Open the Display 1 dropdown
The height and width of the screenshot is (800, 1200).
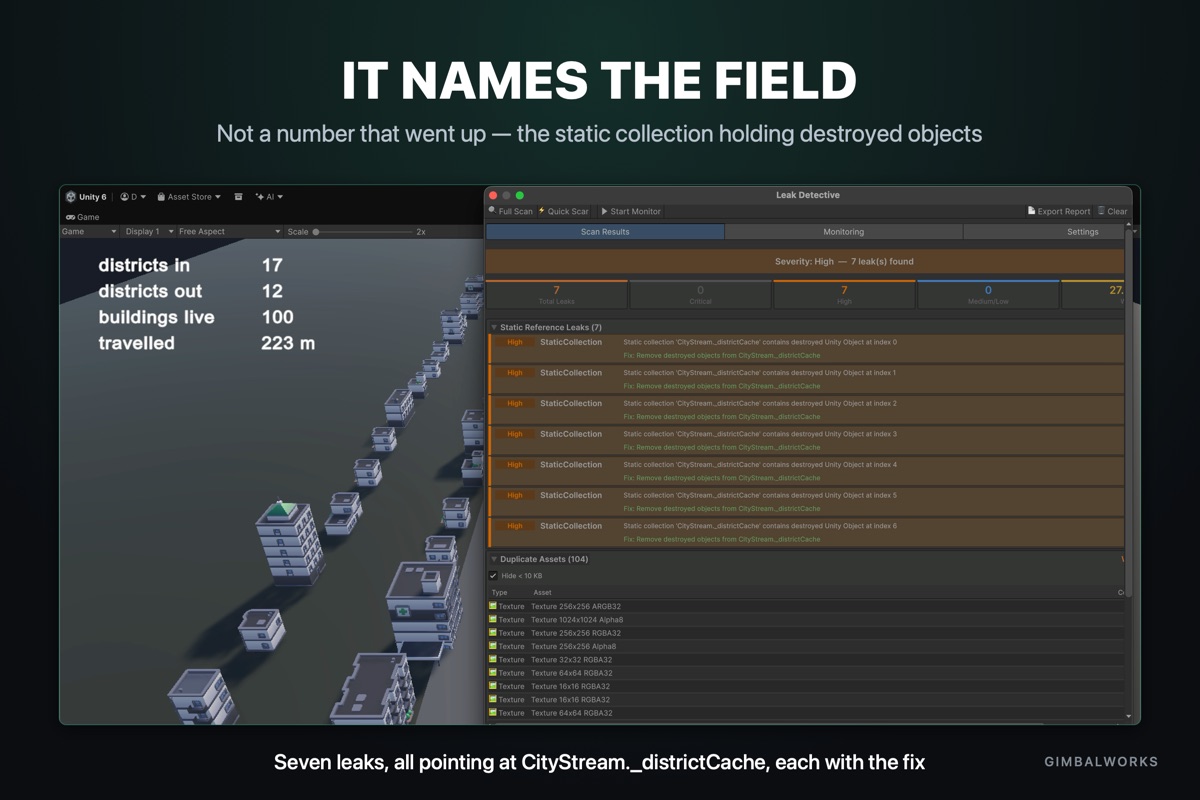click(149, 231)
